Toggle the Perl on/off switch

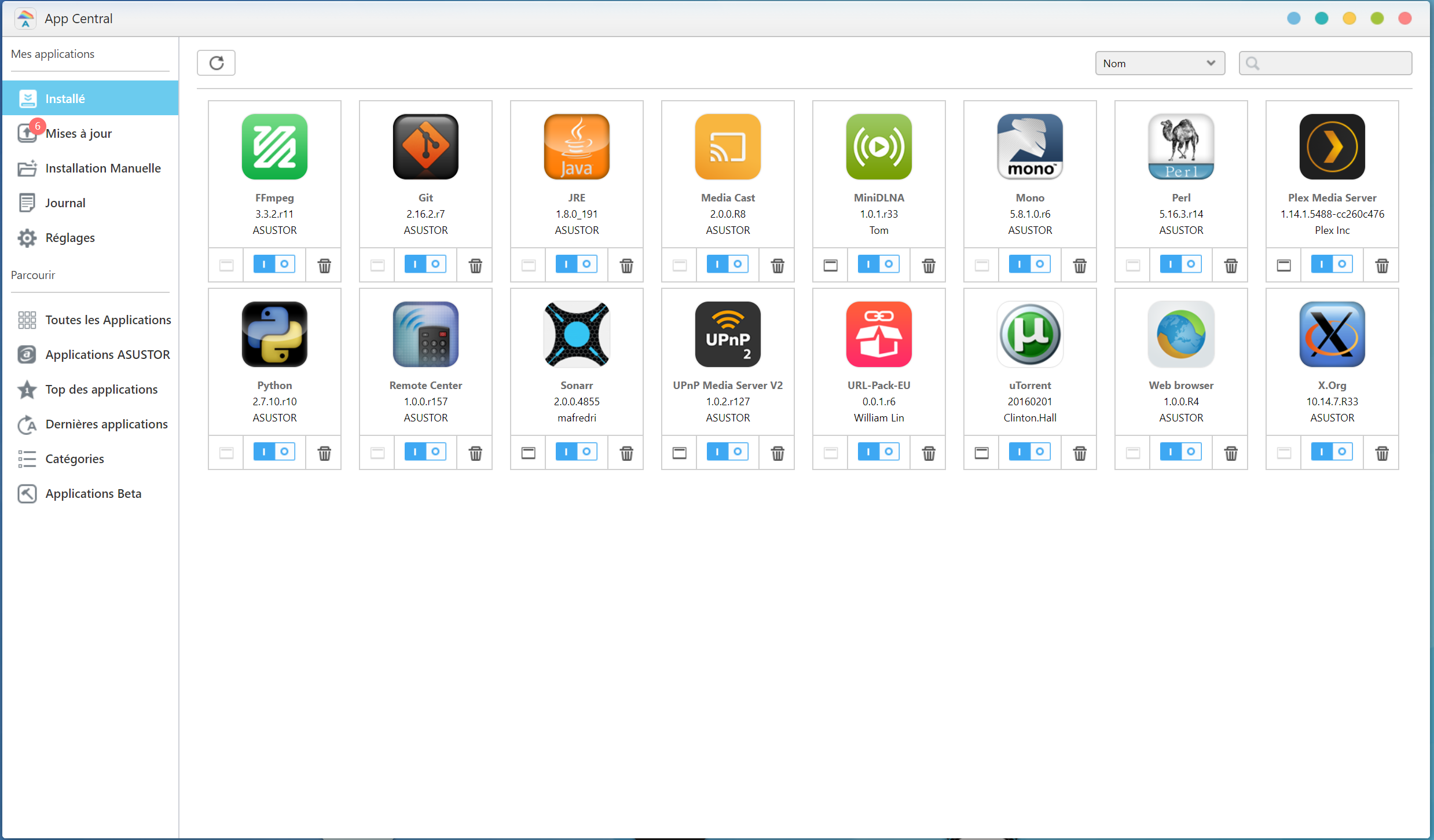[1181, 264]
